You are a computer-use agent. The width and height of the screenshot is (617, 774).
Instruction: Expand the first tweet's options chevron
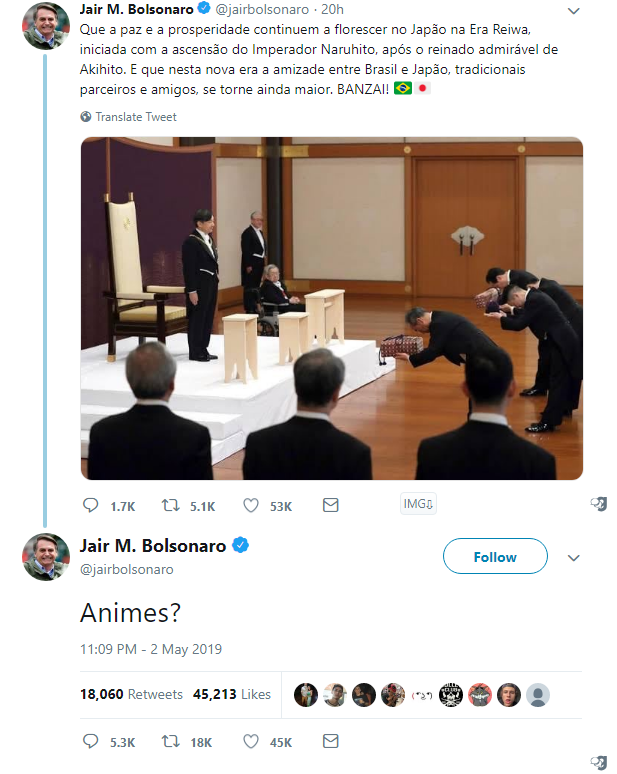[x=573, y=10]
